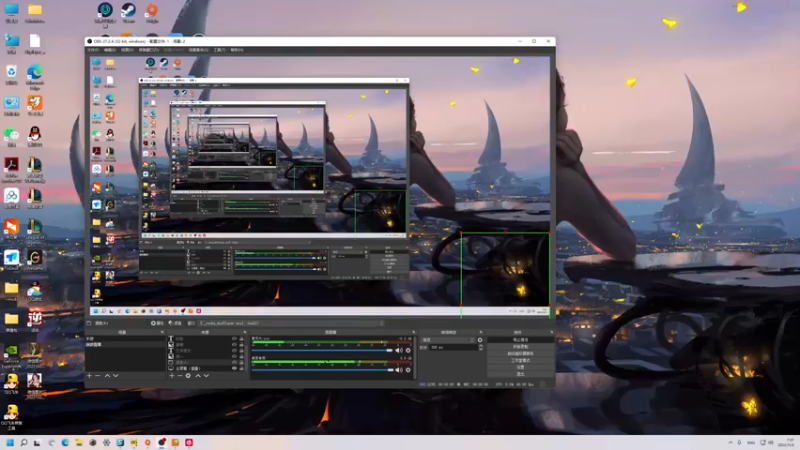
Task: Pop out the Controls dock panel
Action: point(552,332)
